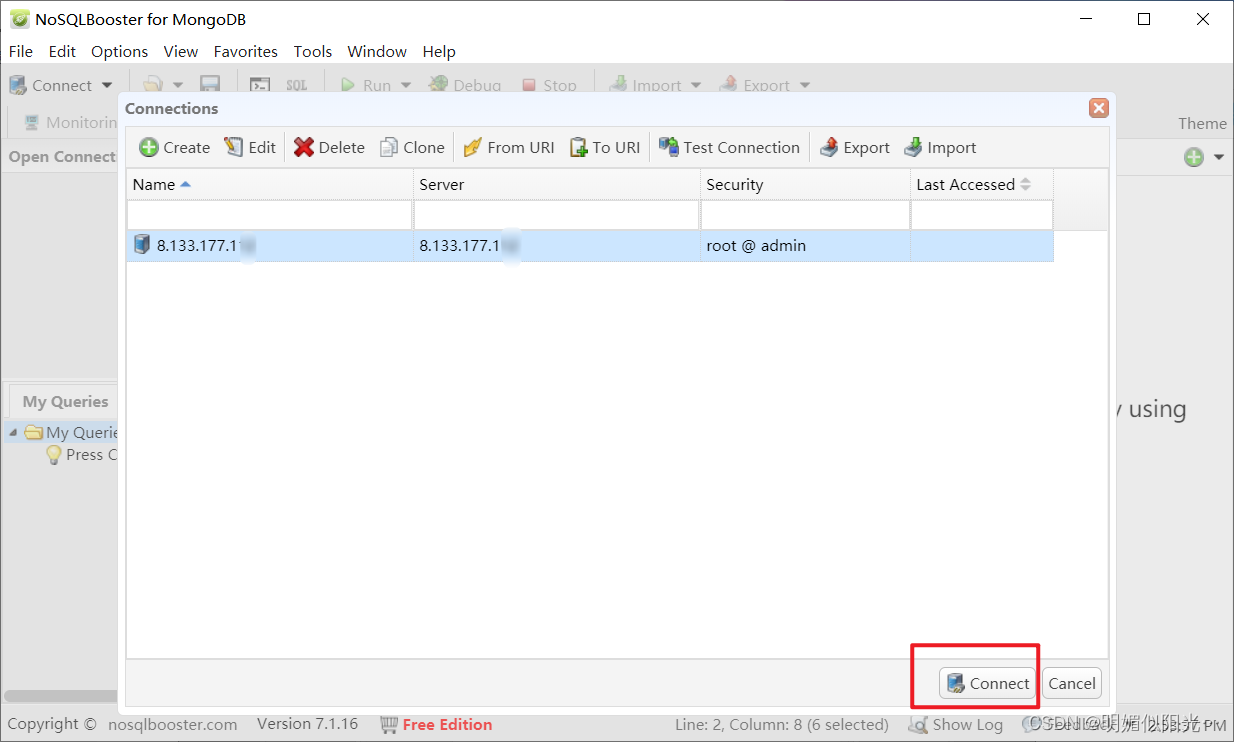Export connections in dialog toolbar
The image size is (1234, 742).
tap(855, 147)
